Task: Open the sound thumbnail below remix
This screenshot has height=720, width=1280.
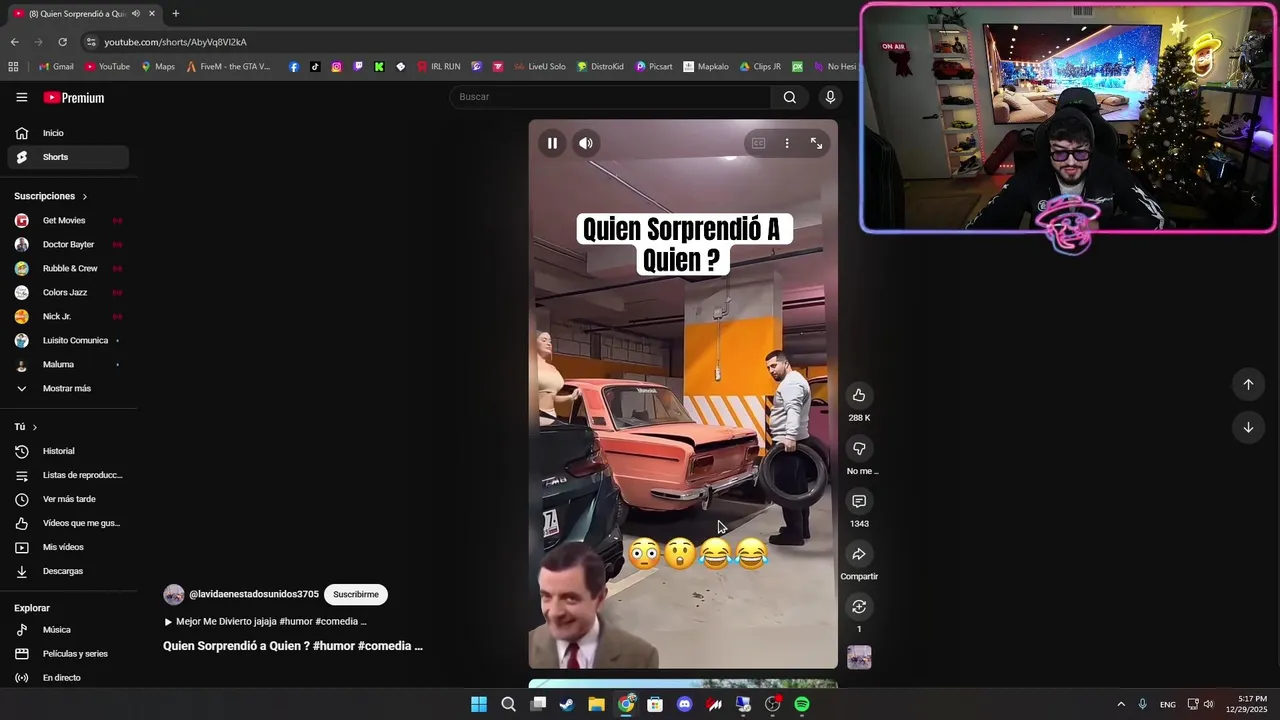Action: [x=859, y=657]
